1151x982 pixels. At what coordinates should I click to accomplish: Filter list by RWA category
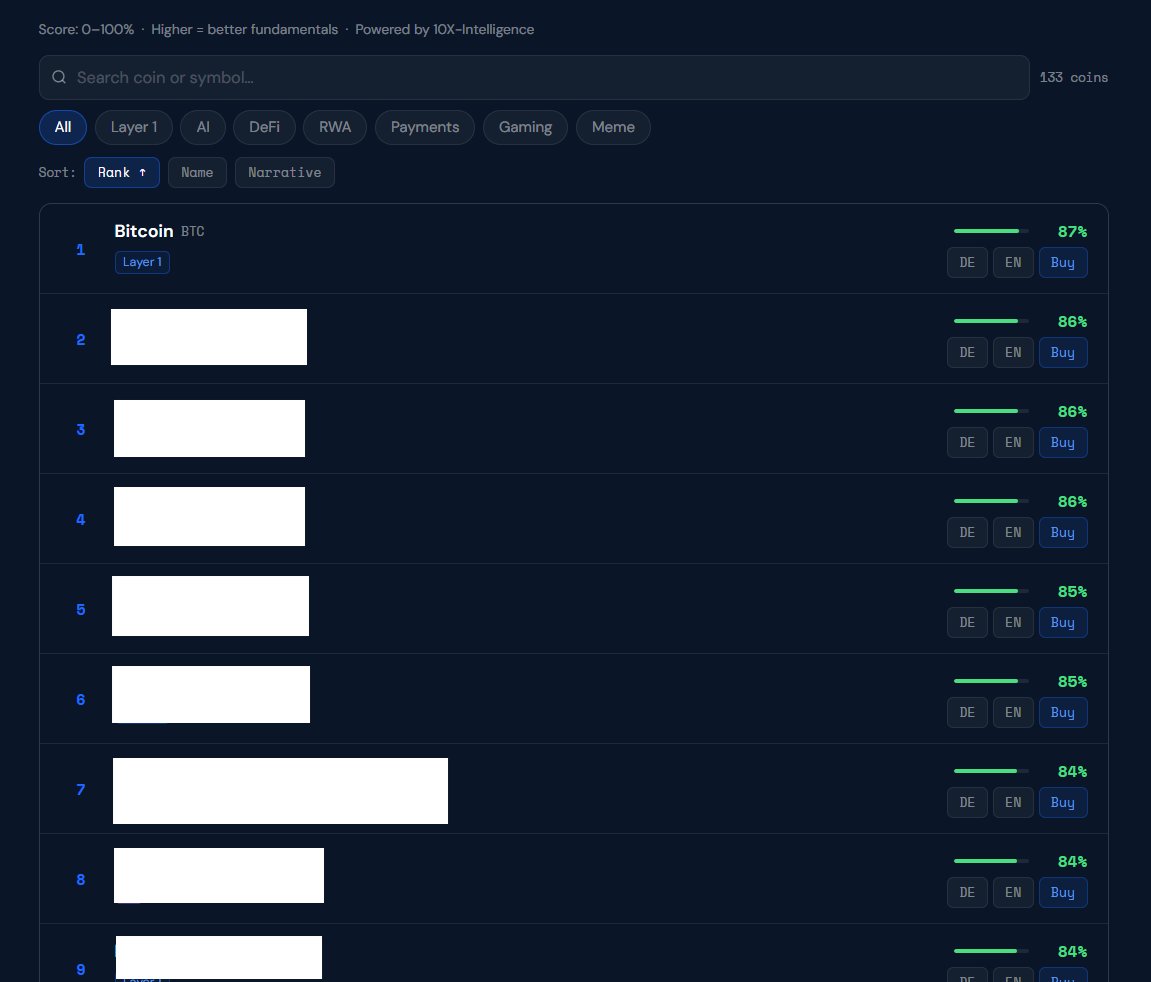click(335, 127)
